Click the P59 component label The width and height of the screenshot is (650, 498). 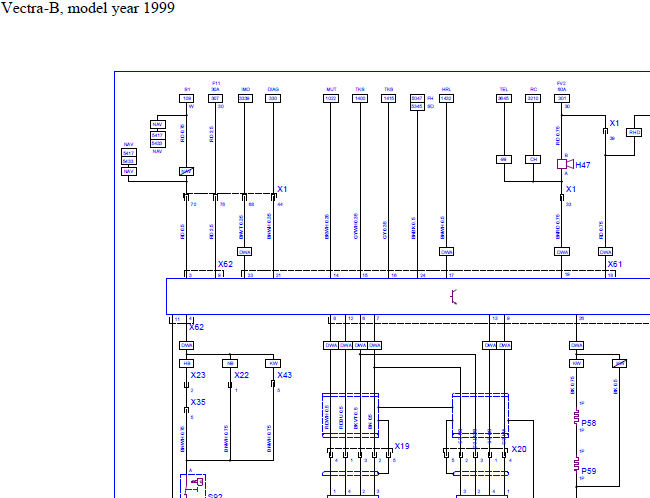[589, 471]
